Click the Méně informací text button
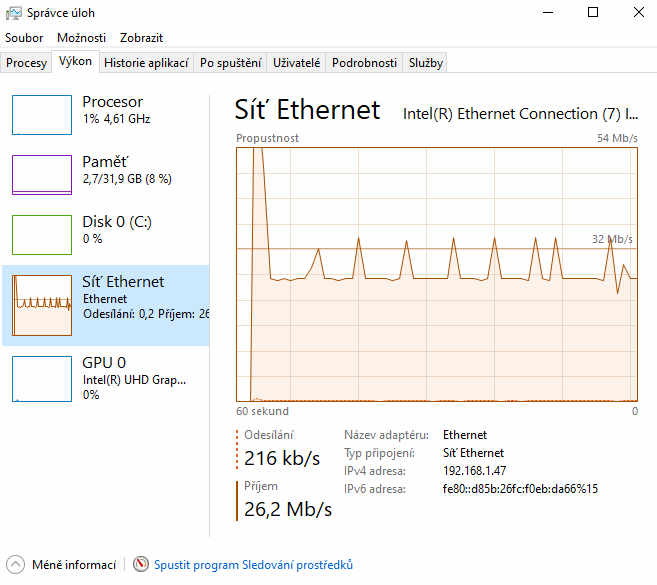This screenshot has height=585, width=657. [74, 565]
